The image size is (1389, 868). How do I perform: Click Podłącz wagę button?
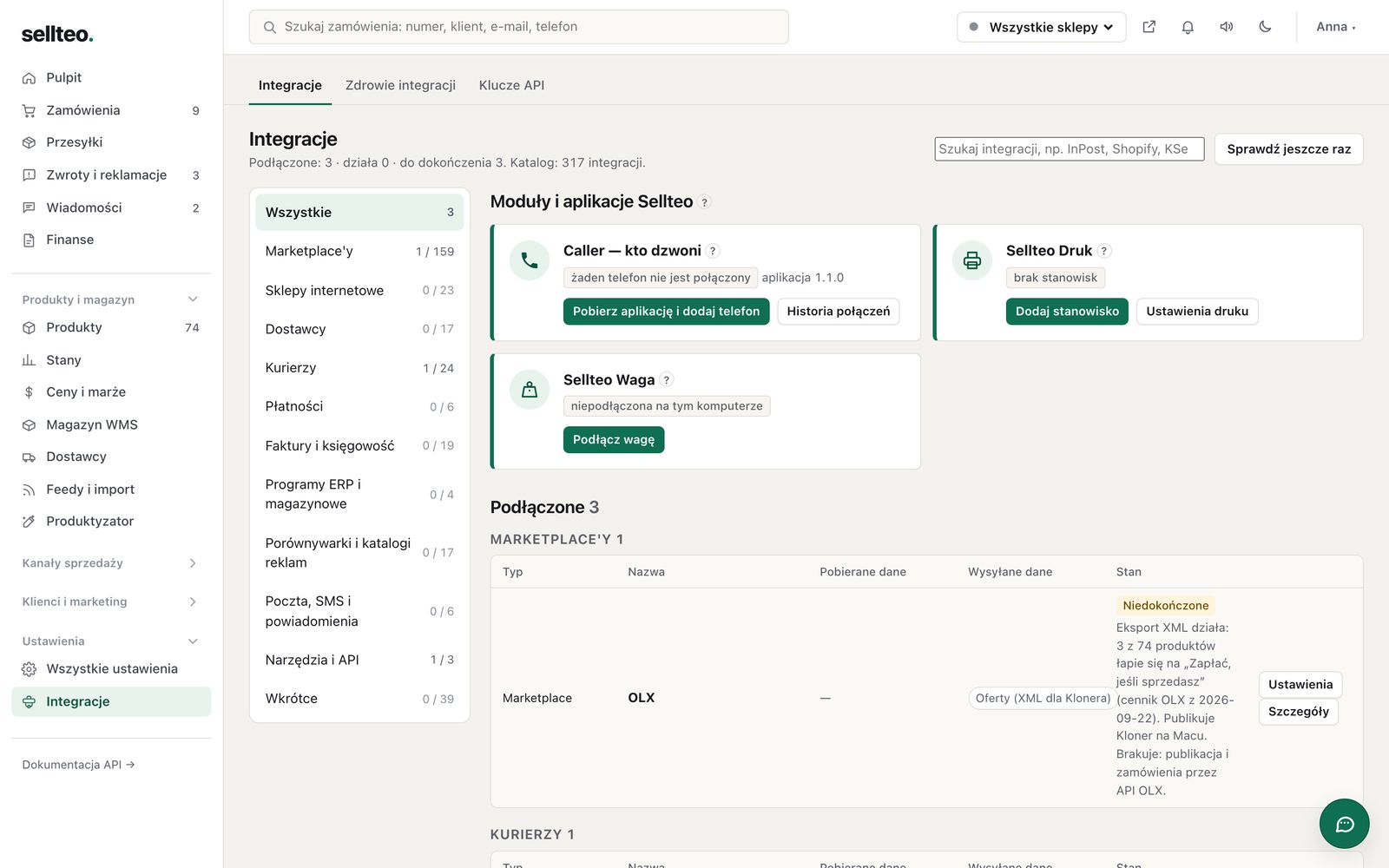614,440
